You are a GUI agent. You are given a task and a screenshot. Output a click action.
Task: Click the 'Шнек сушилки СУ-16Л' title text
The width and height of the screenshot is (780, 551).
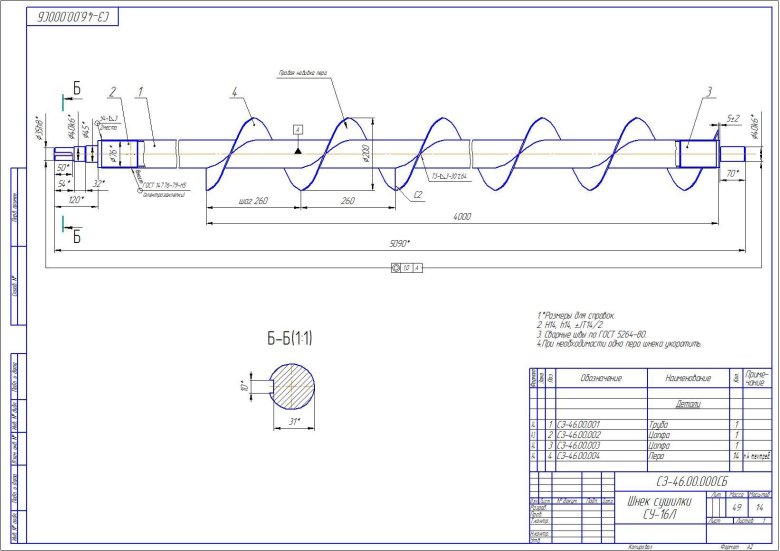[x=654, y=506]
